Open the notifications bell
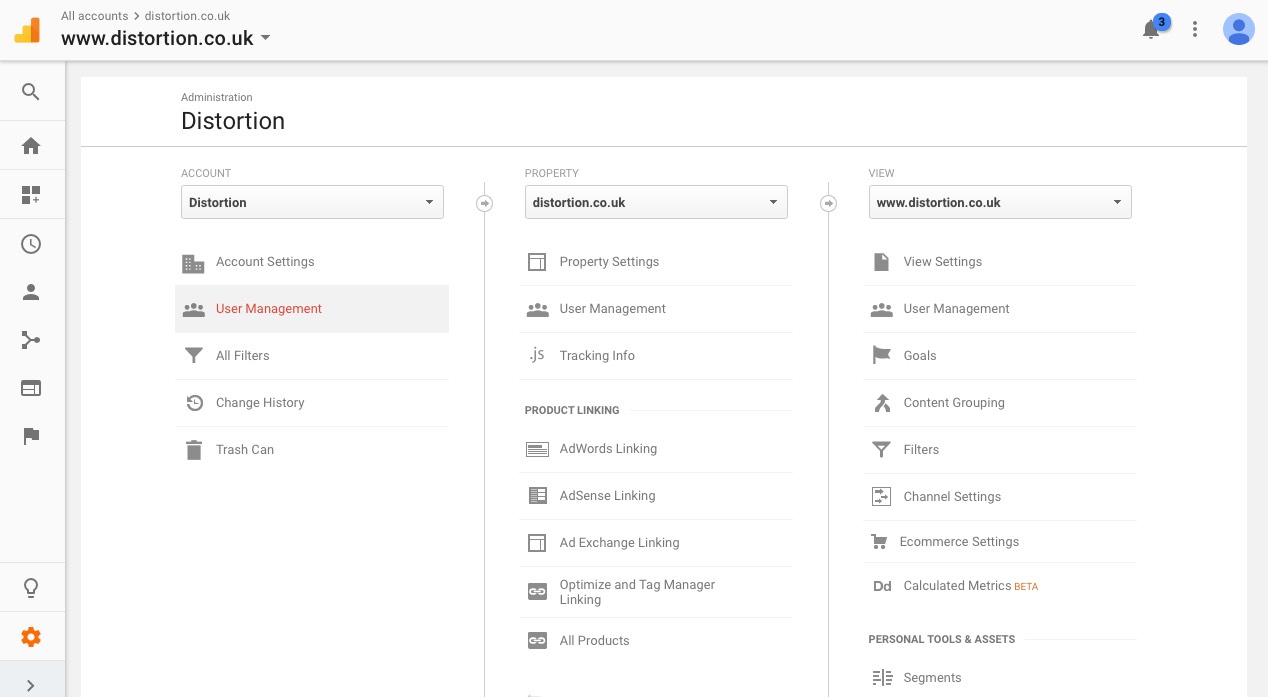 pos(1151,30)
